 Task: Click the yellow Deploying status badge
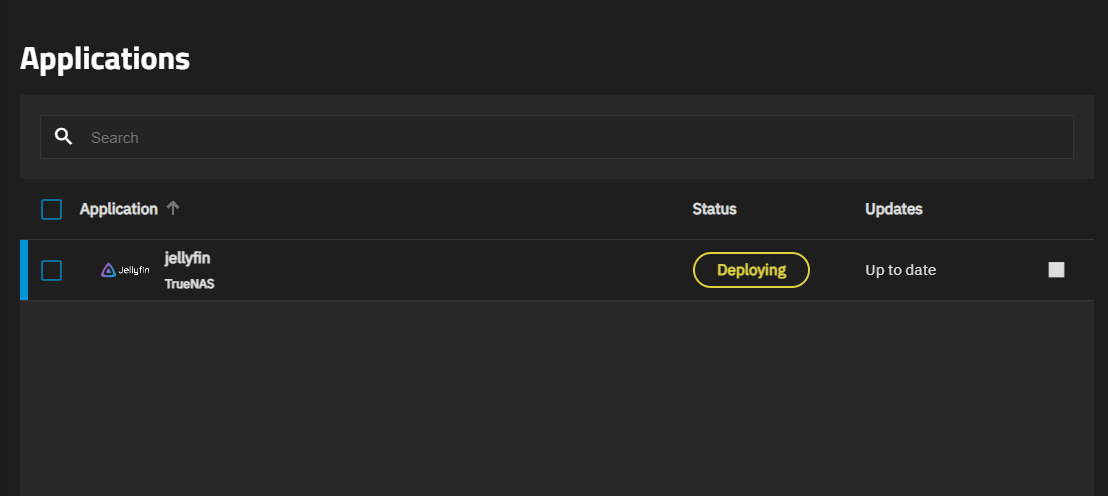point(751,270)
